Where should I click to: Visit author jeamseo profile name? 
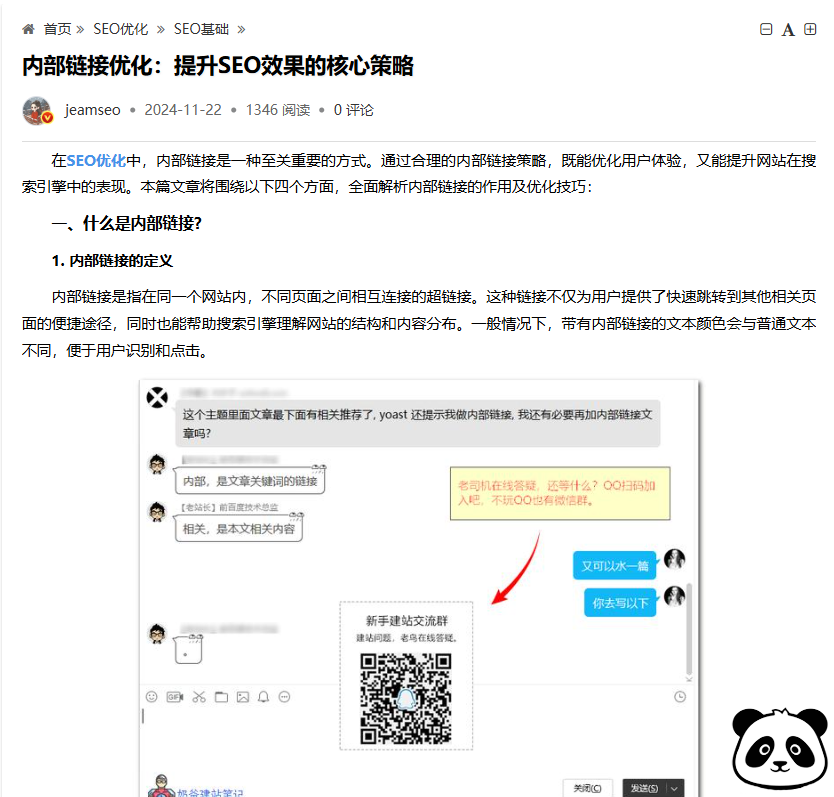[93, 110]
